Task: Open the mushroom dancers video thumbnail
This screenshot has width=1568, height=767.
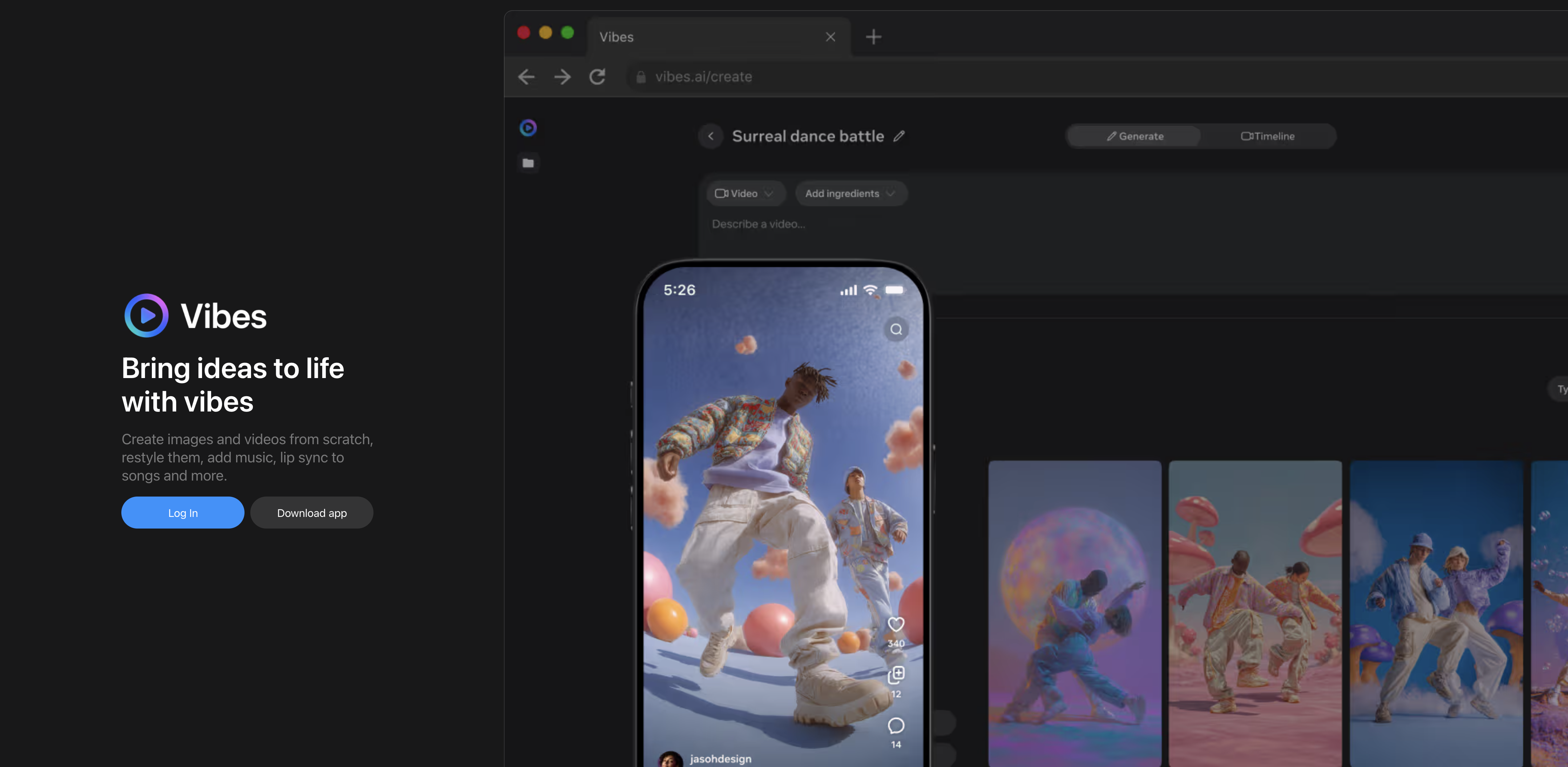Action: click(1254, 612)
